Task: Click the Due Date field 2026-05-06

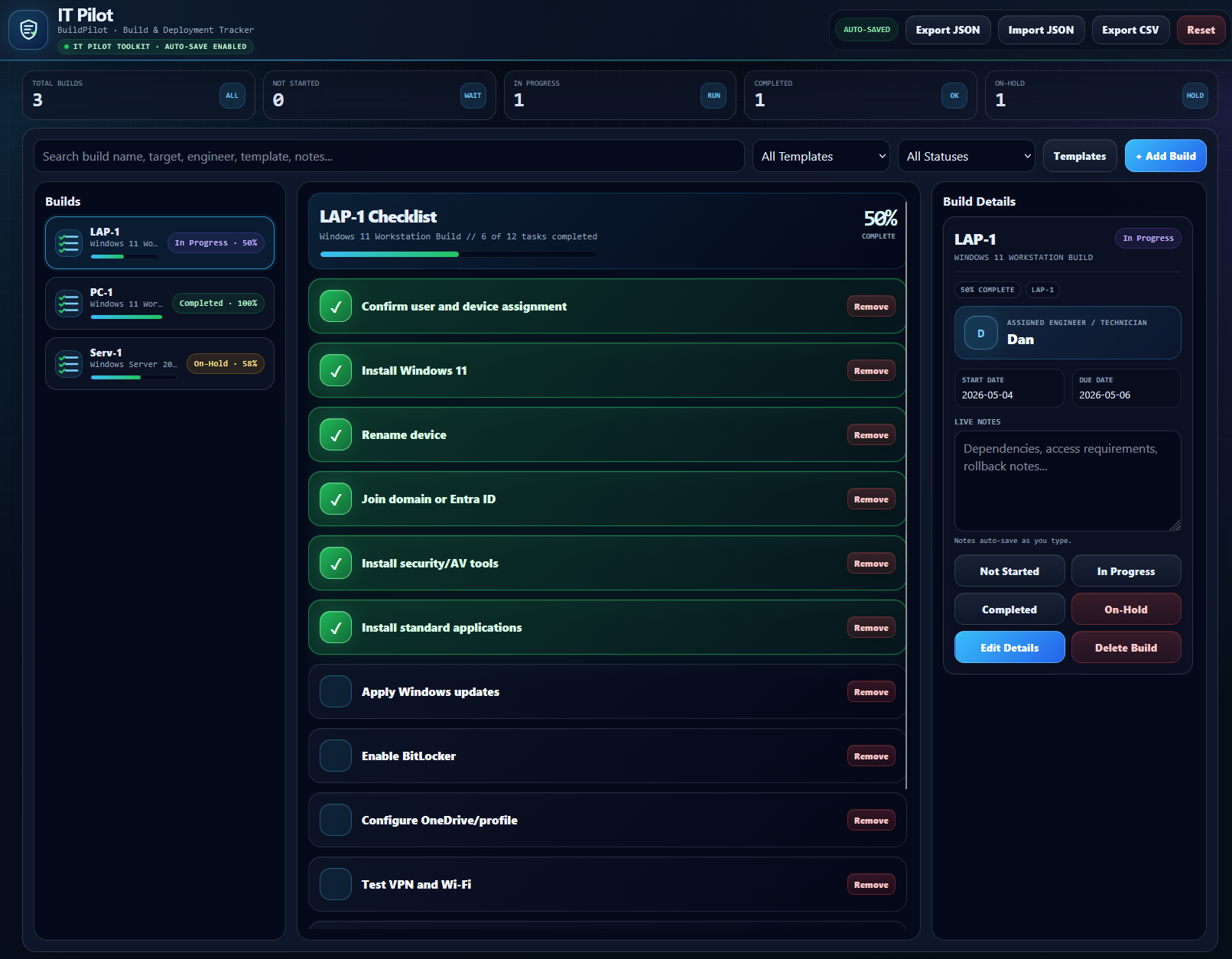Action: [1126, 388]
